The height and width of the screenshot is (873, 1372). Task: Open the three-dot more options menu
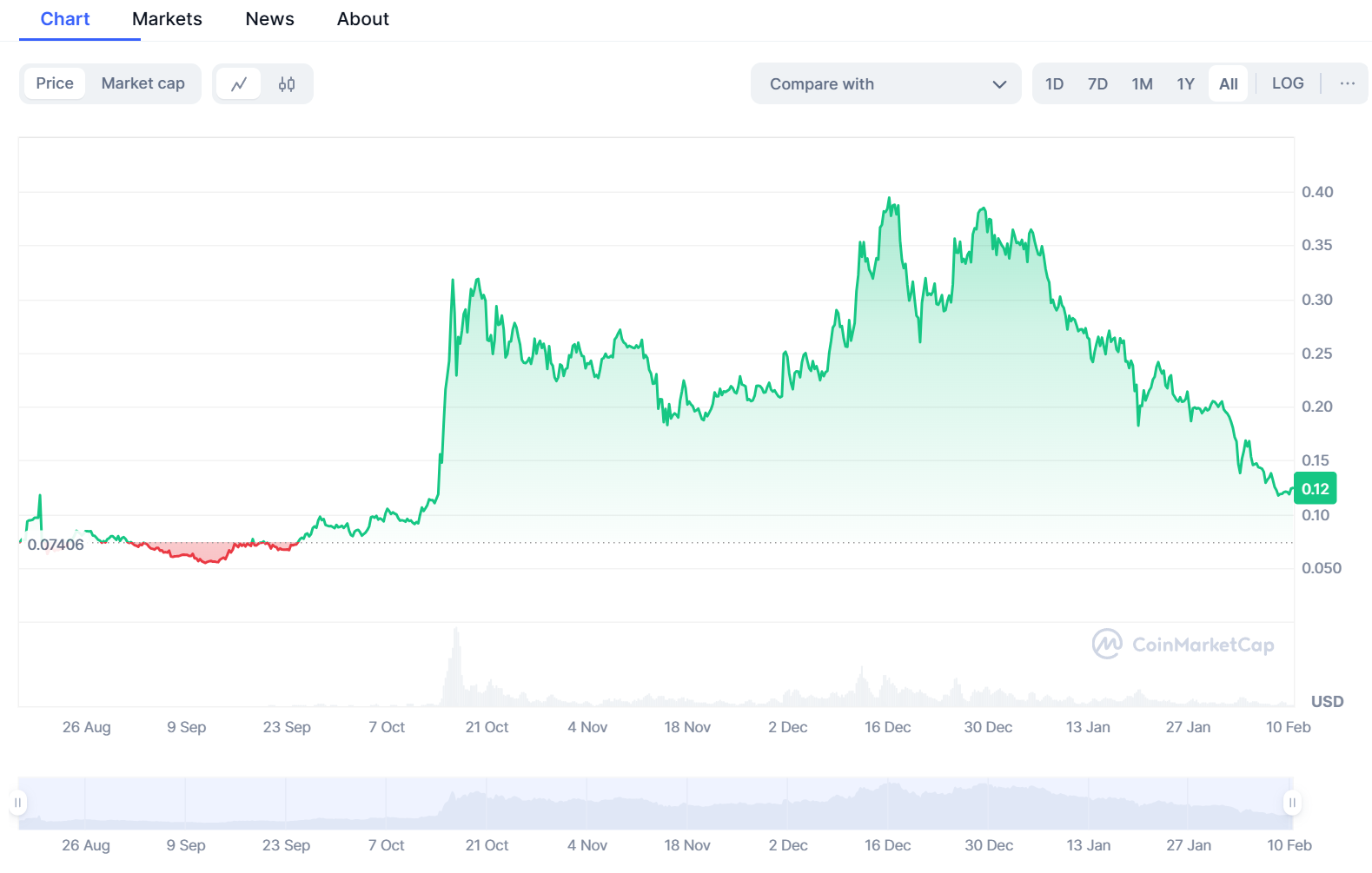1347,83
